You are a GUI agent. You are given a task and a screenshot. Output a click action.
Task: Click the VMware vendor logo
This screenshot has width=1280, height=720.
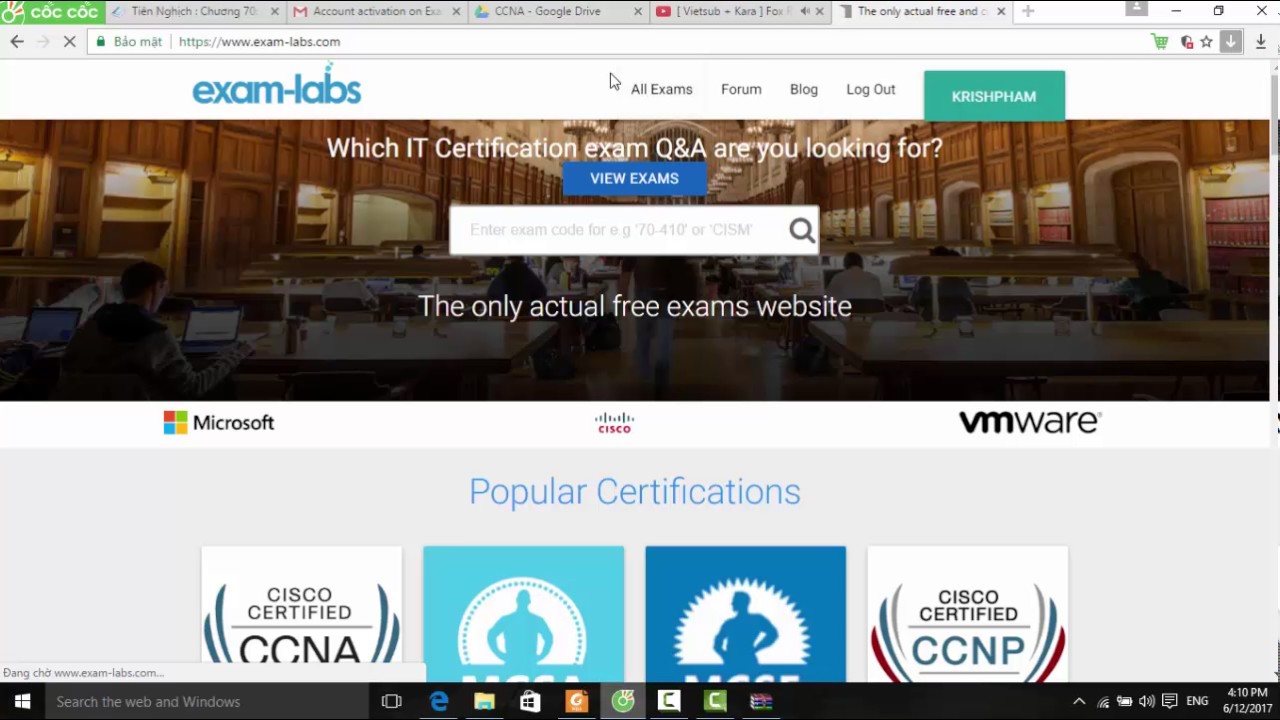pos(1030,422)
